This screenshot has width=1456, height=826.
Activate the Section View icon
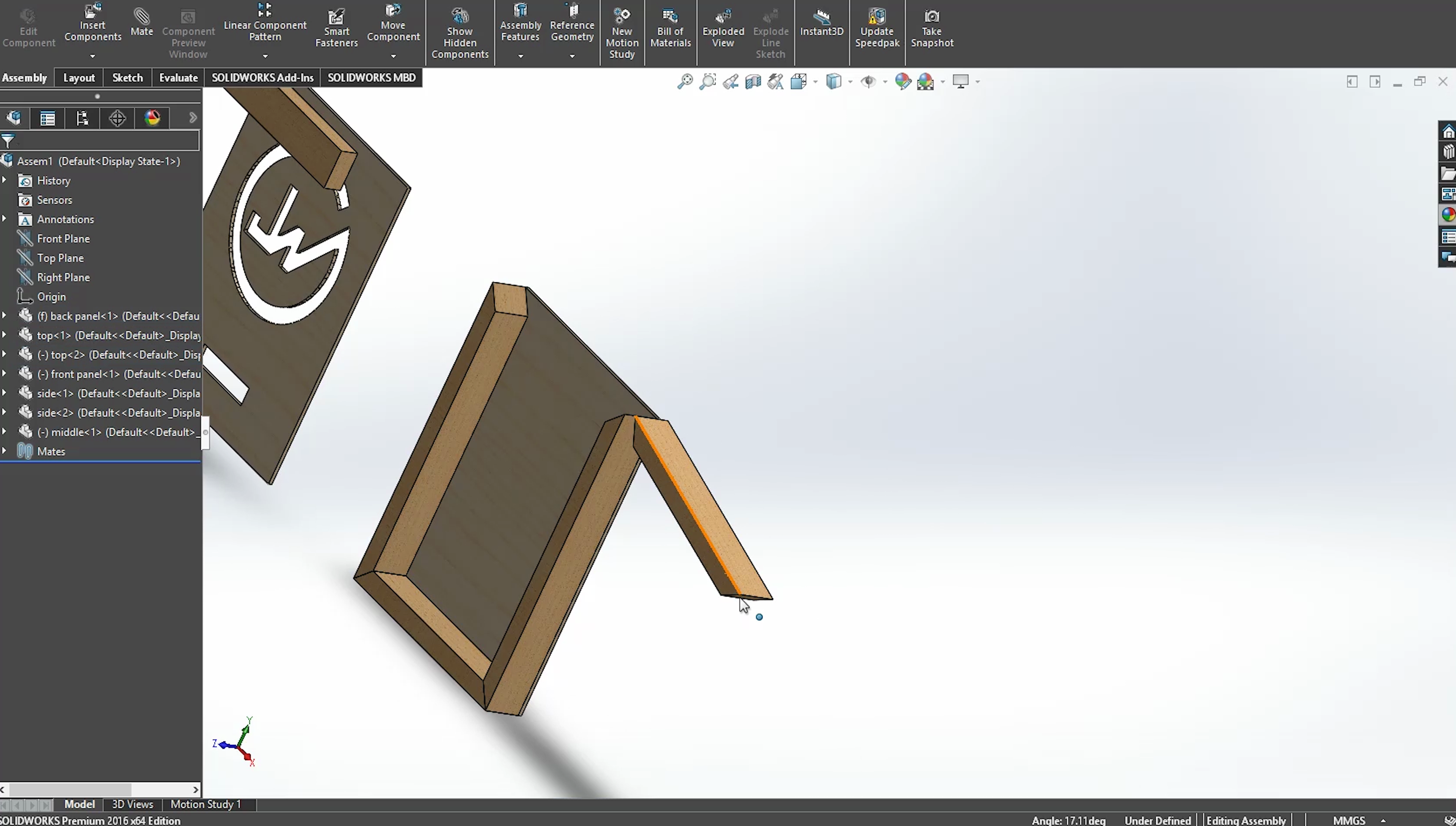[x=753, y=82]
